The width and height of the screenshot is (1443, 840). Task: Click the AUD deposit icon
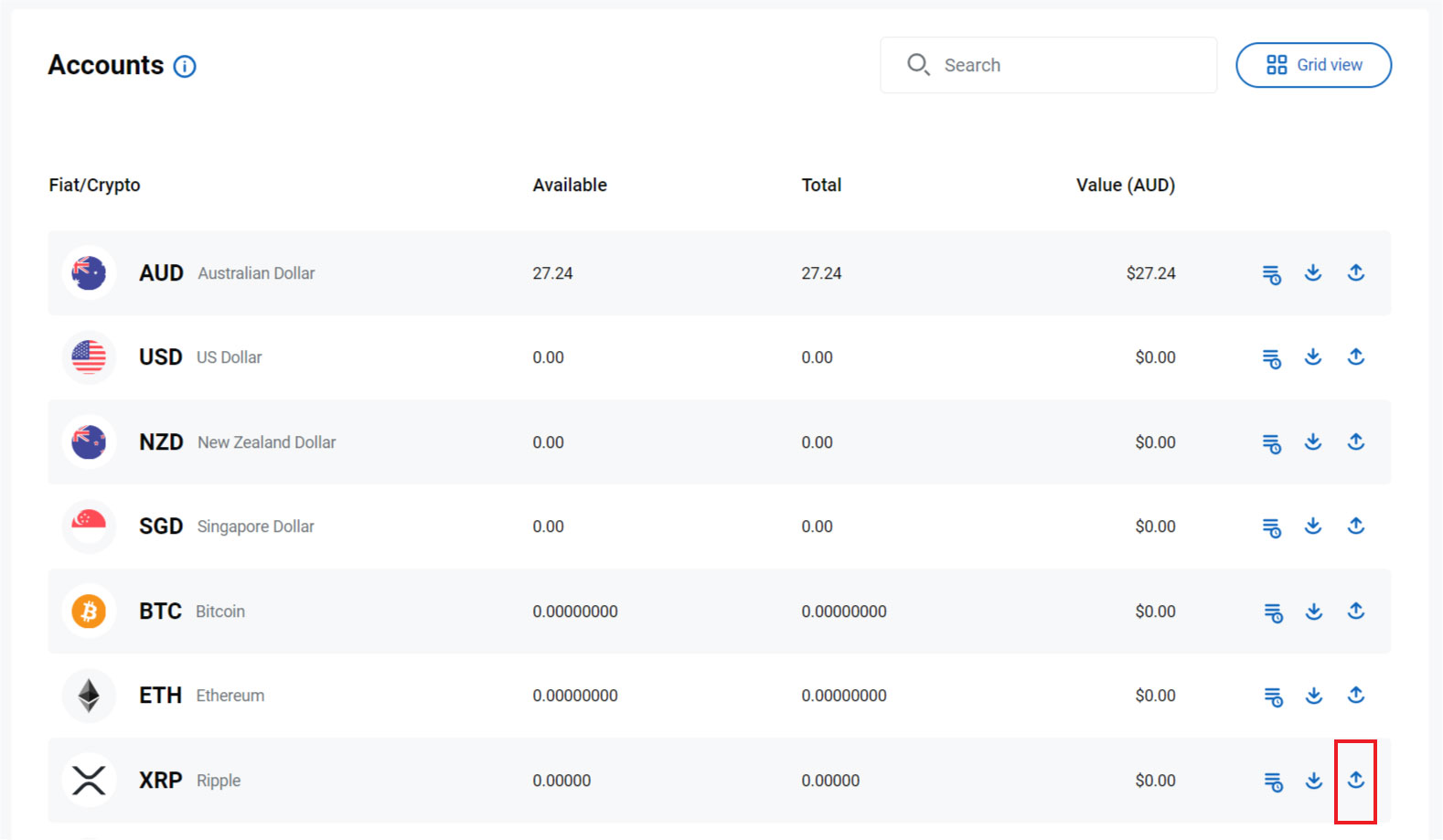1313,272
